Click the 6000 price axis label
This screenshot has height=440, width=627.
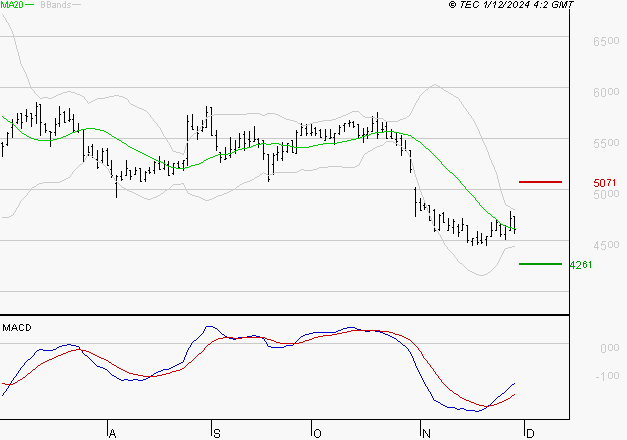606,92
